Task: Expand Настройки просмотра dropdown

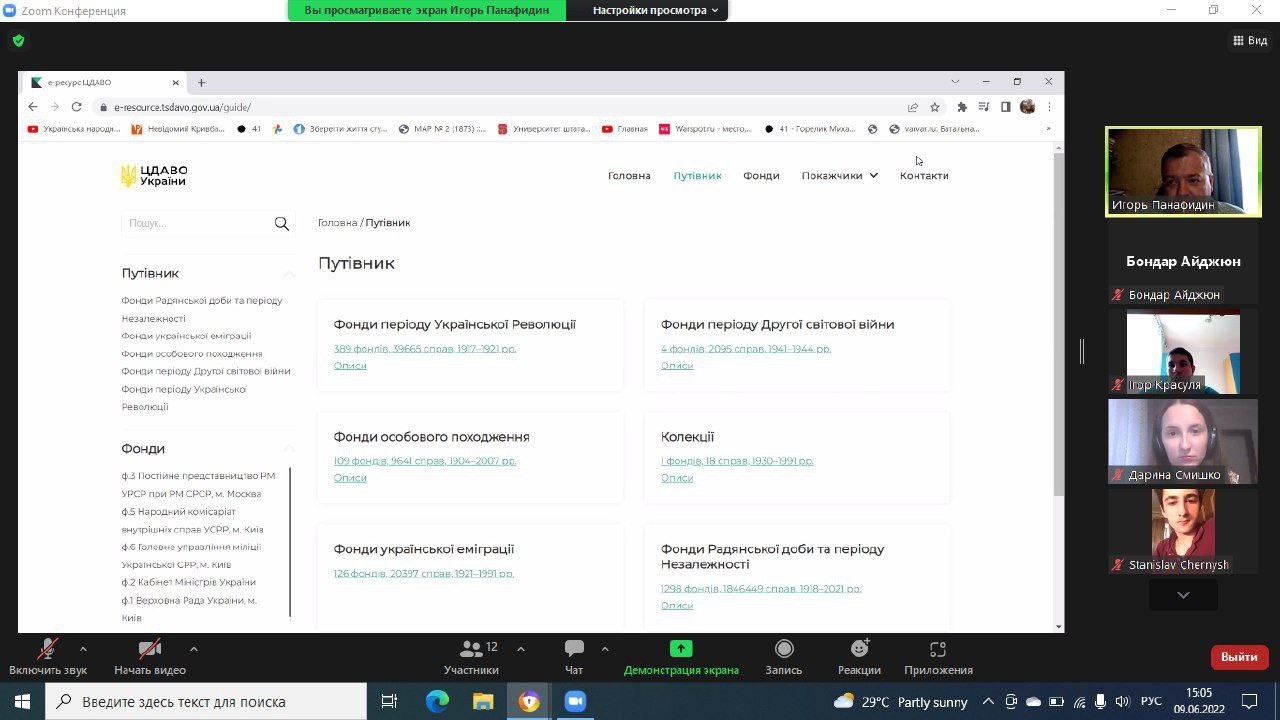Action: click(x=656, y=10)
